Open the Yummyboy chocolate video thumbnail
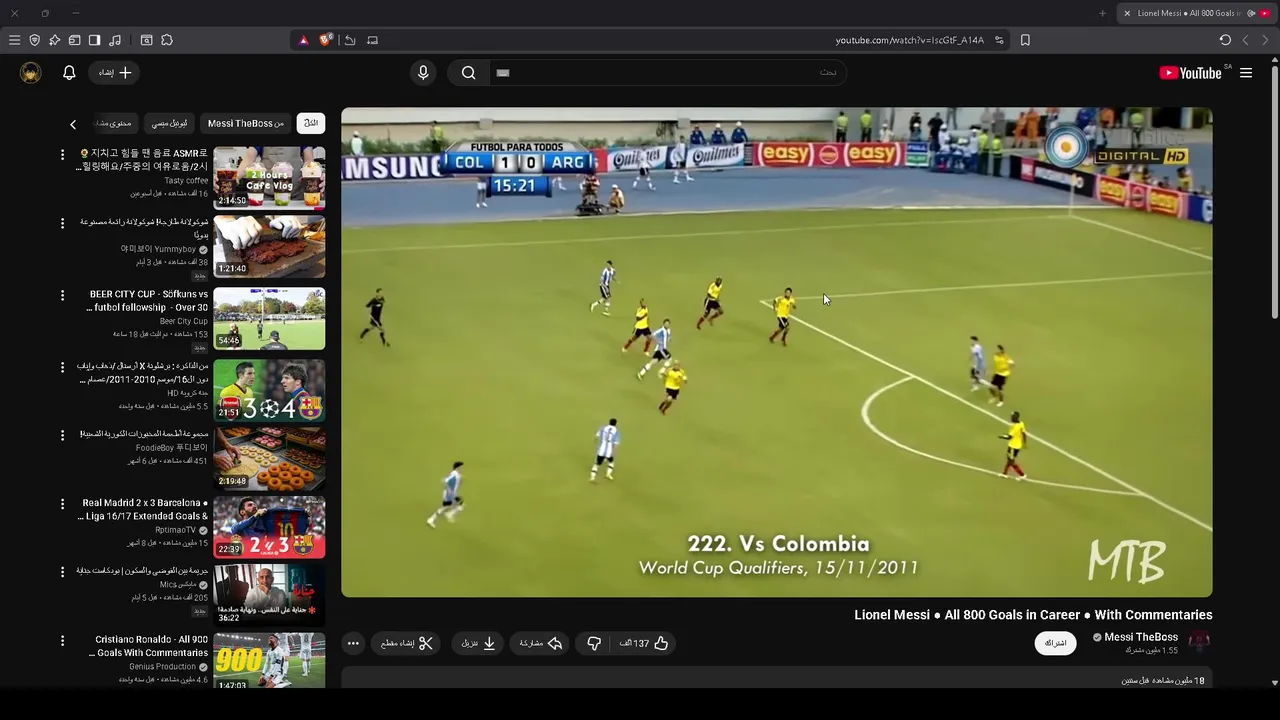The image size is (1280, 720). pyautogui.click(x=269, y=247)
